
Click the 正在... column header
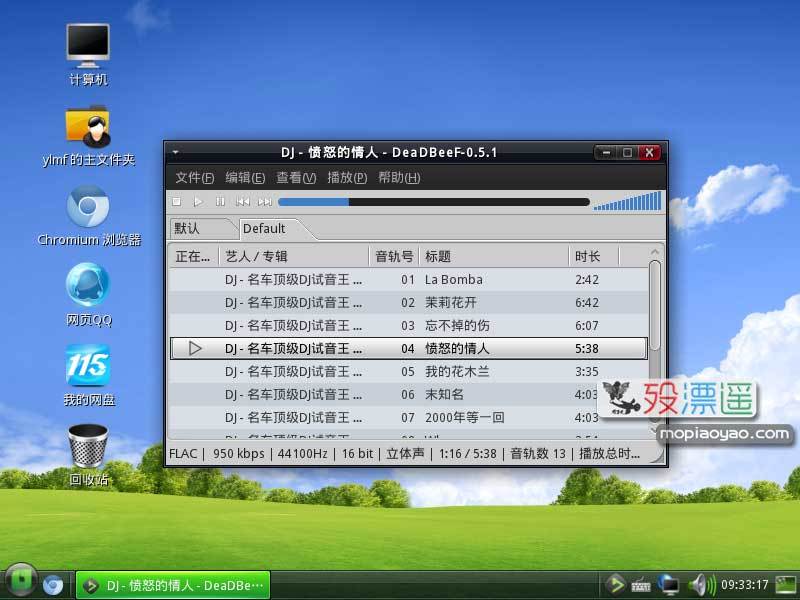pos(193,256)
